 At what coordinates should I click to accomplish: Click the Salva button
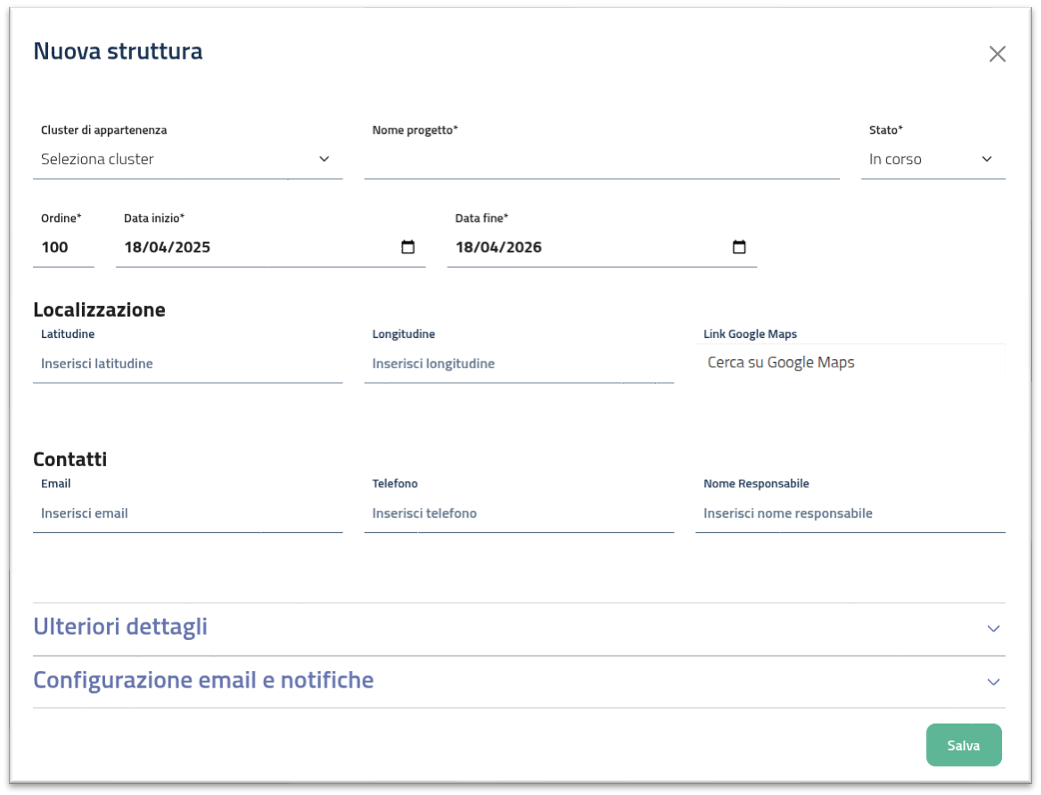coord(963,745)
